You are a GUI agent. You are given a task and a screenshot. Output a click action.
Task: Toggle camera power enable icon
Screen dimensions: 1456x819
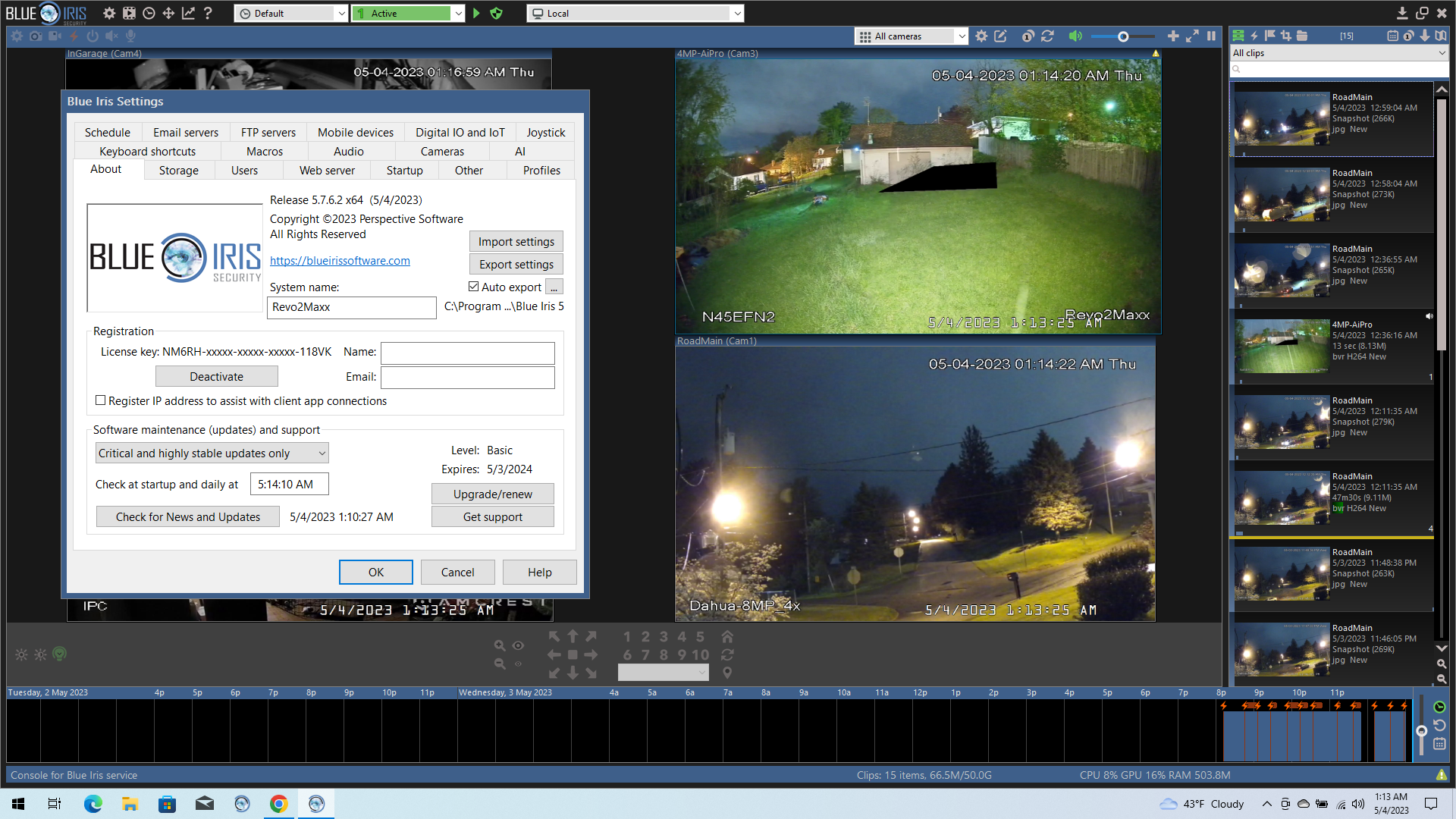pos(93,36)
